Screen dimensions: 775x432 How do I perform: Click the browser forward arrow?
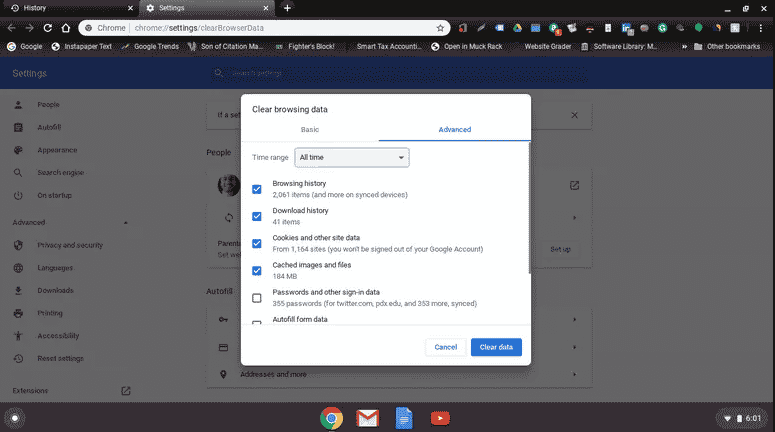(30, 28)
